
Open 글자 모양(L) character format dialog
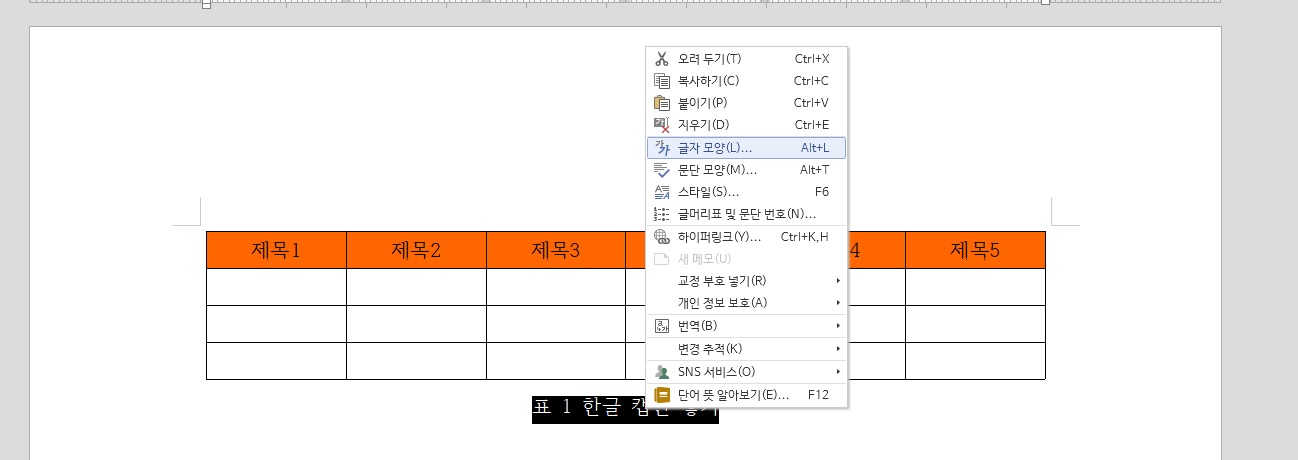[746, 148]
